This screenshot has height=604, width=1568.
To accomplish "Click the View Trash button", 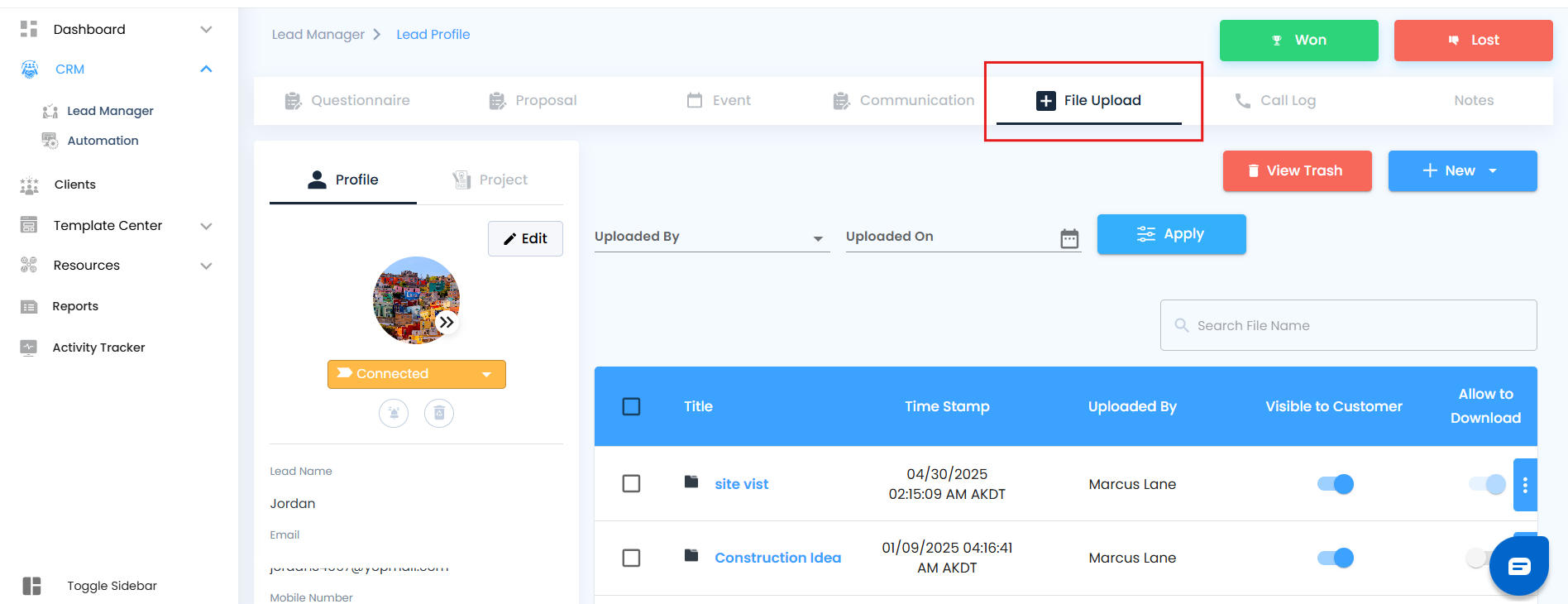I will point(1297,170).
